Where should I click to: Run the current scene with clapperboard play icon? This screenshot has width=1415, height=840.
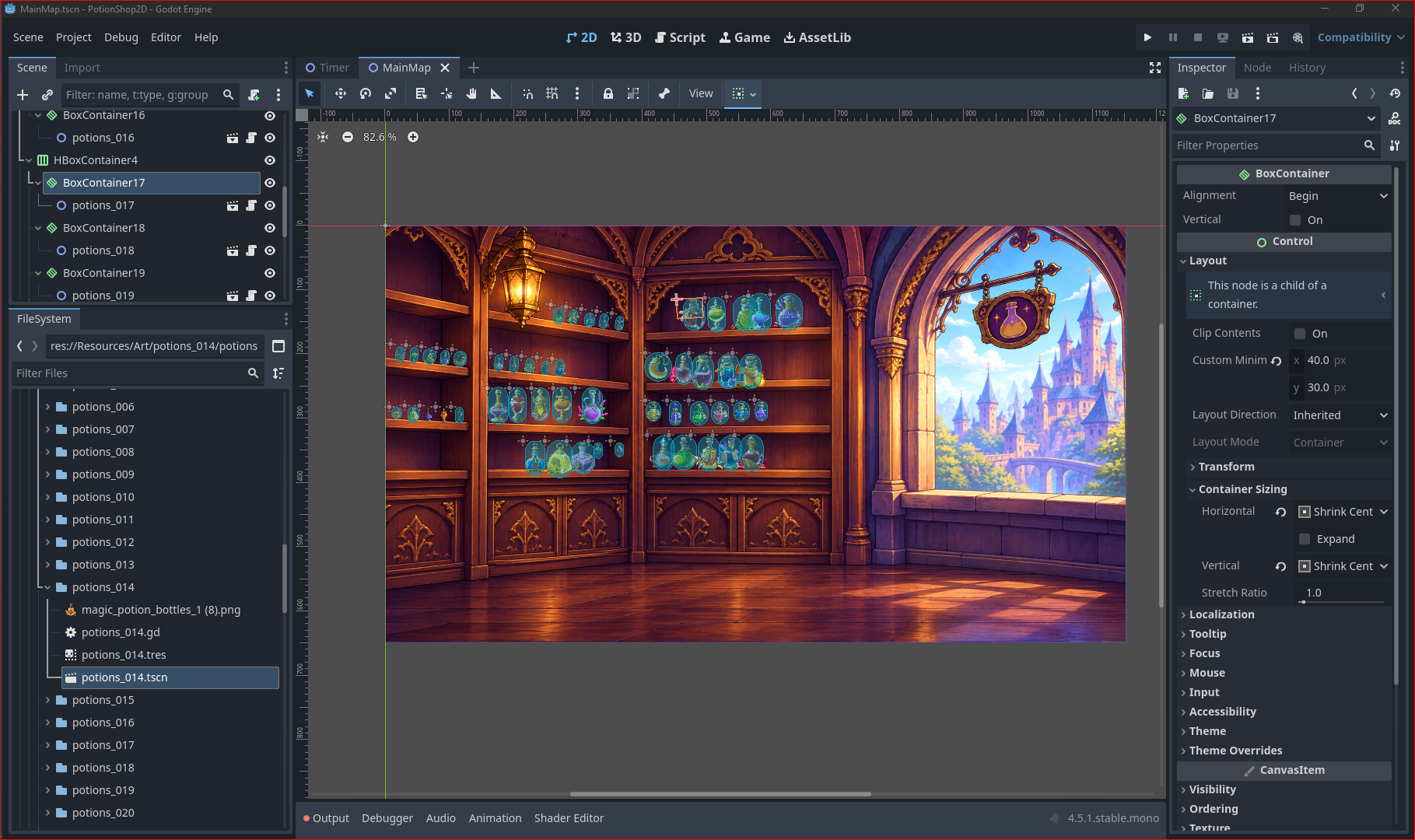point(1248,37)
